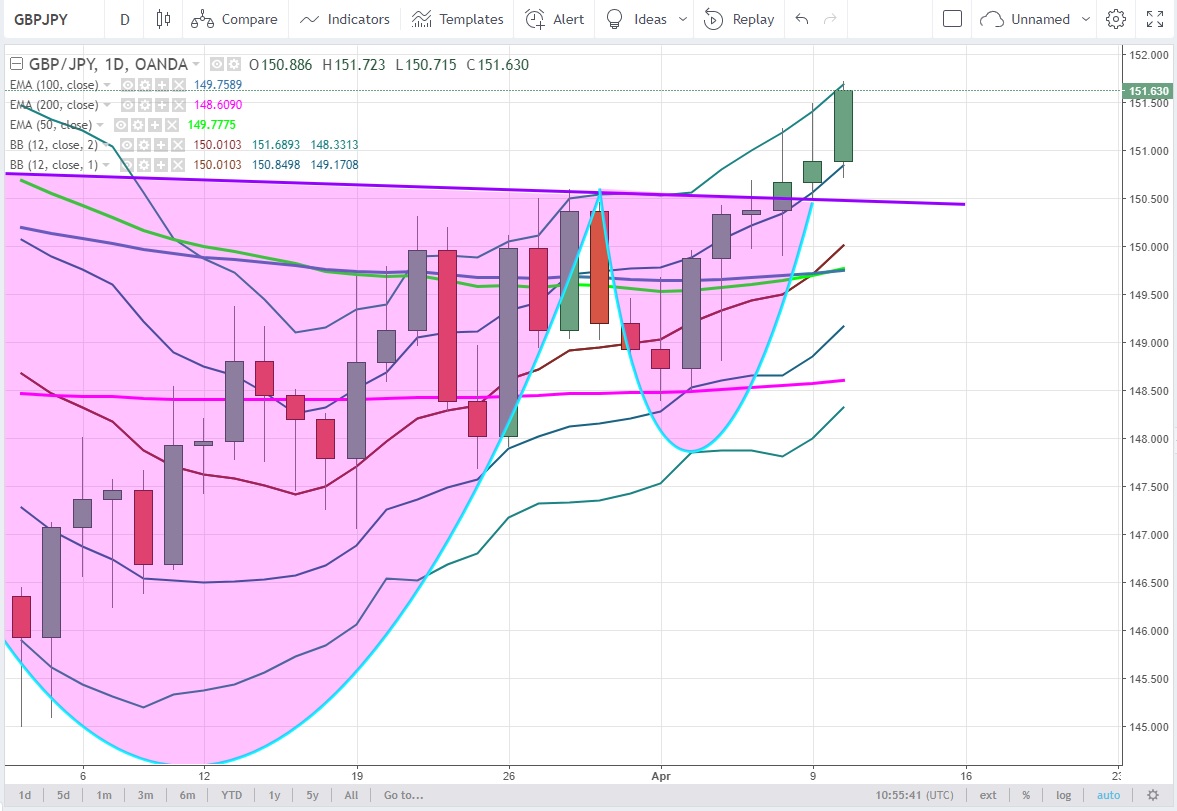Expand the Ideas dropdown arrow

click(x=683, y=19)
